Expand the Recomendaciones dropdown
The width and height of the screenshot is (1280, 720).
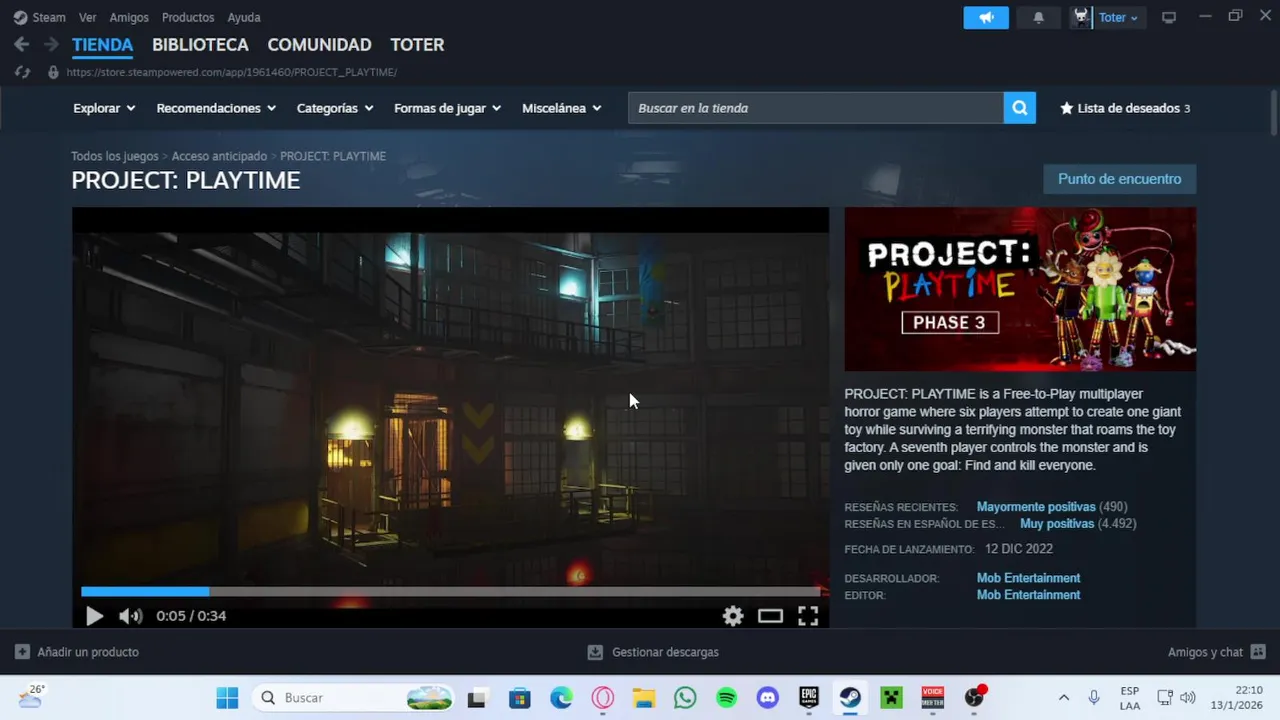[215, 108]
